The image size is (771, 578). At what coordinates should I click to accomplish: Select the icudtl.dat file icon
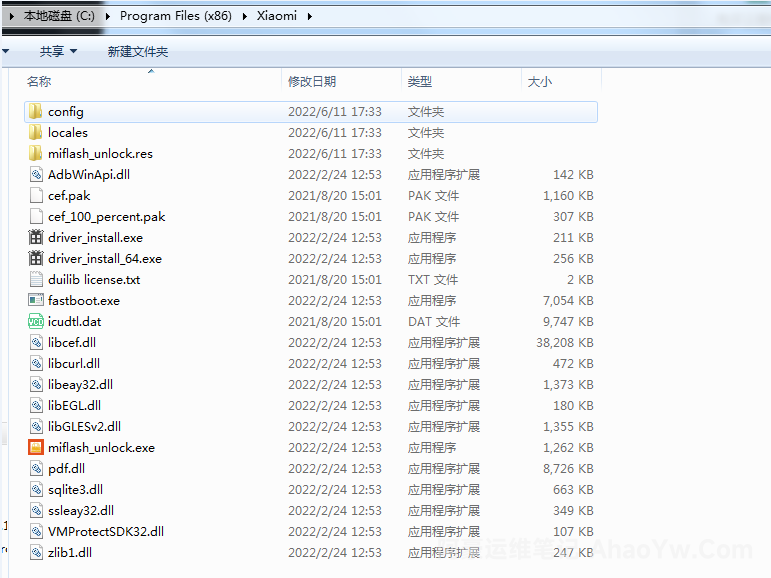[36, 322]
